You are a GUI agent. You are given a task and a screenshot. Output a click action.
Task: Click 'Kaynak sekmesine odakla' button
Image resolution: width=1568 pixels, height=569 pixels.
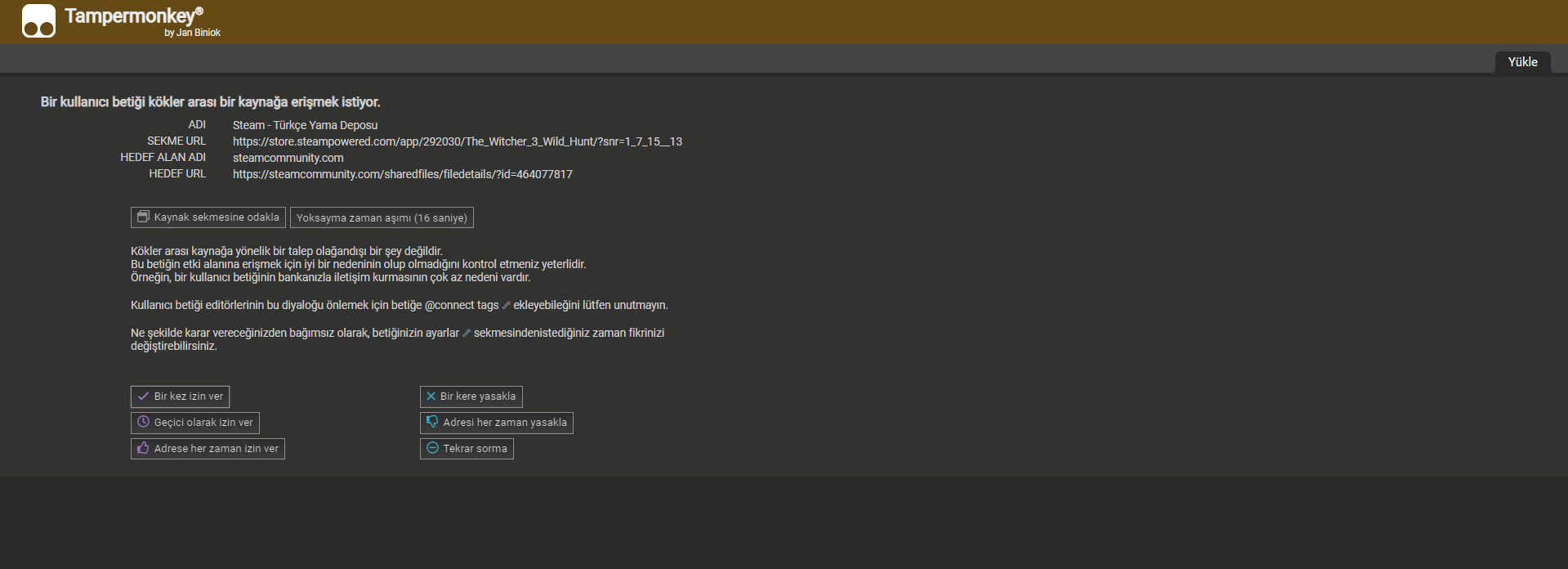pyautogui.click(x=208, y=217)
